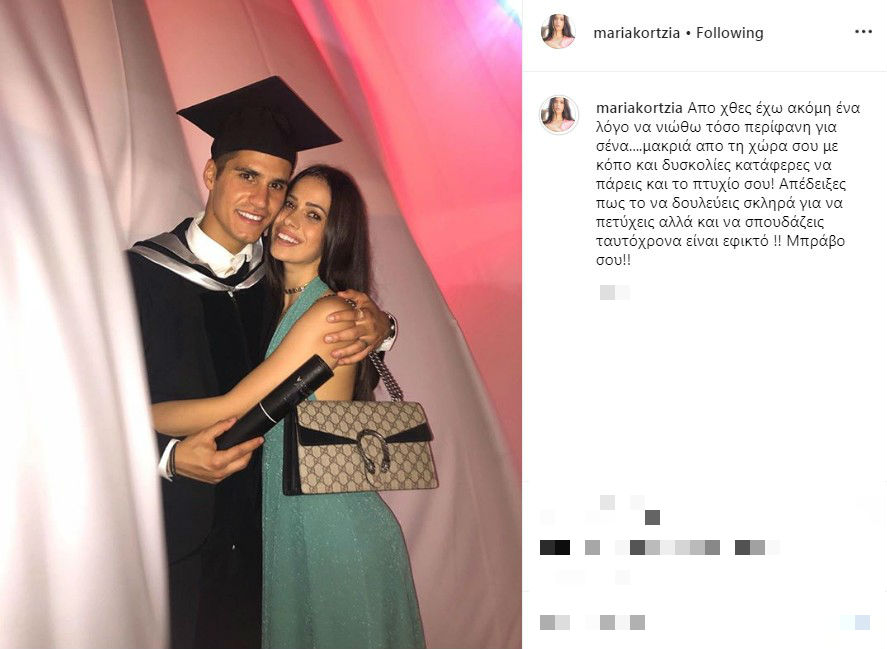The image size is (887, 649).
Task: Click the faint blue Post button
Action: point(856,622)
